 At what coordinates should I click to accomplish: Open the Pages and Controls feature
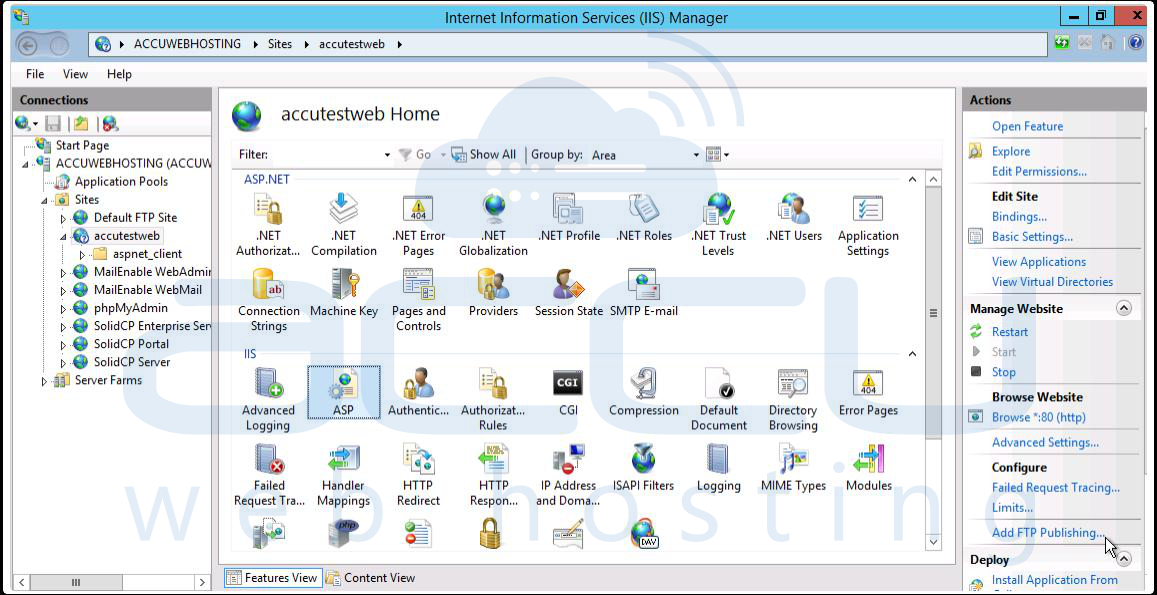coord(418,300)
